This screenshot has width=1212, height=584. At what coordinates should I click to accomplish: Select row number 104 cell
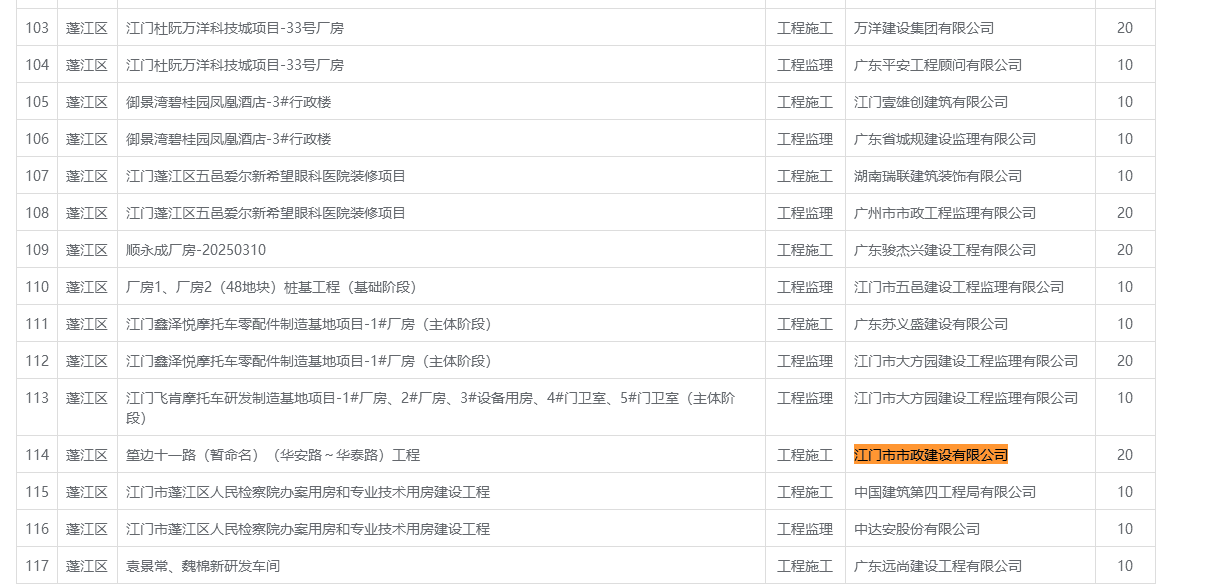click(x=37, y=65)
